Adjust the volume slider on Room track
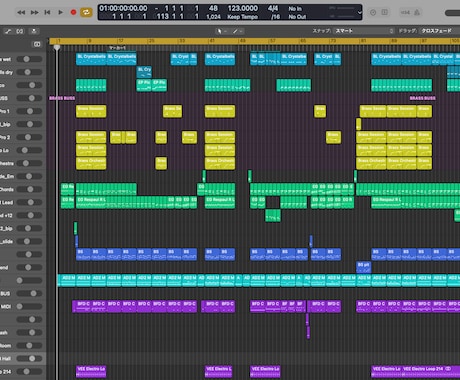Screen dimensions: 460x380 pos(29,346)
